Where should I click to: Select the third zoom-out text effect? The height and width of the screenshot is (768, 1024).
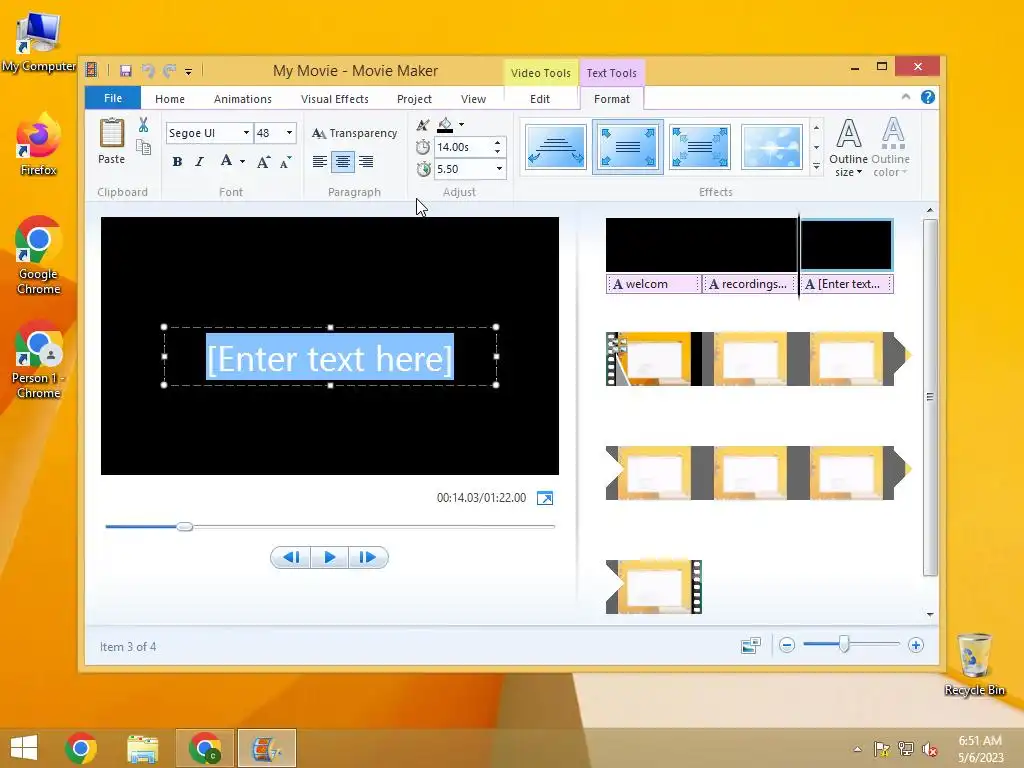(x=699, y=147)
